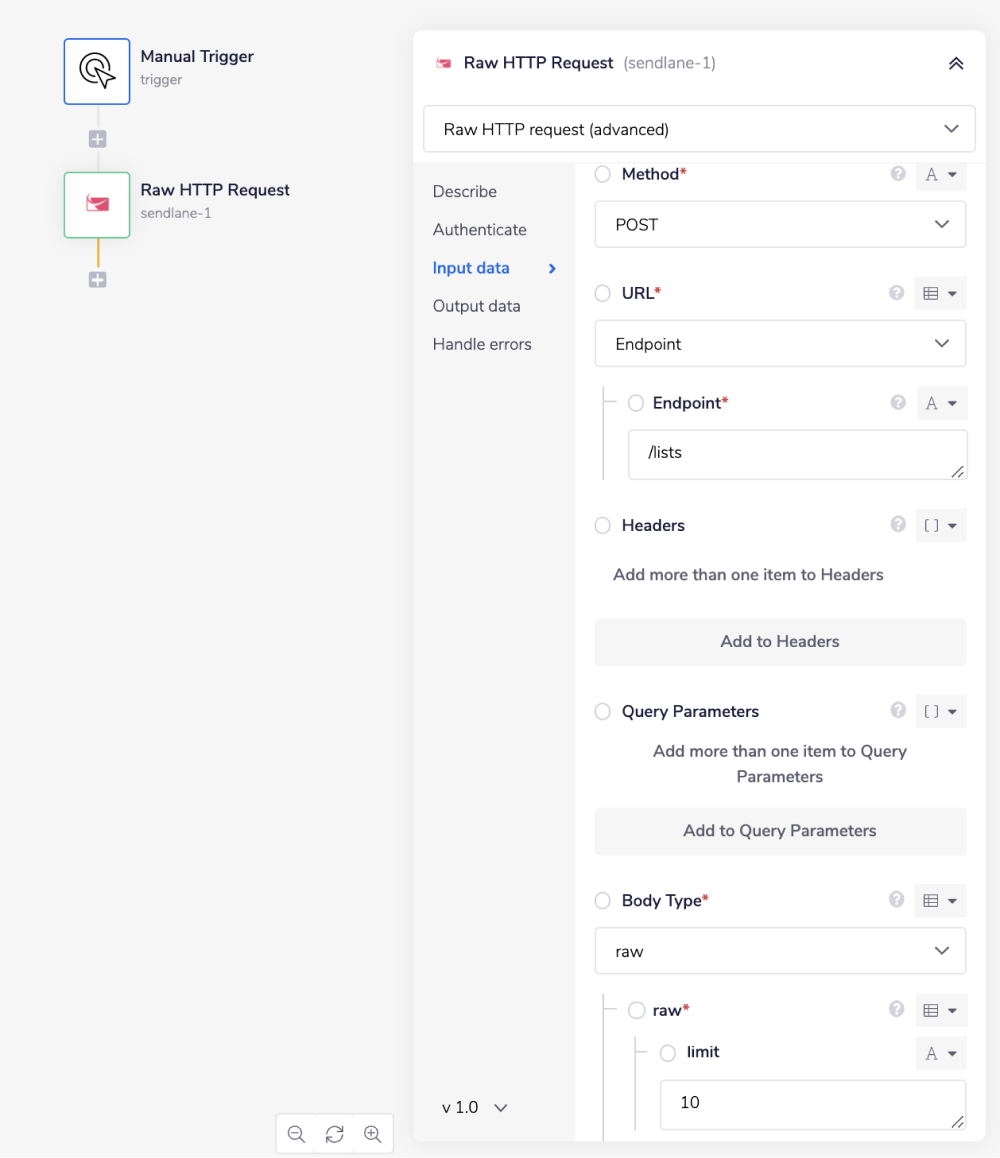Image resolution: width=1000 pixels, height=1158 pixels.
Task: Click zoom out magnifier on canvas
Action: (x=296, y=1134)
